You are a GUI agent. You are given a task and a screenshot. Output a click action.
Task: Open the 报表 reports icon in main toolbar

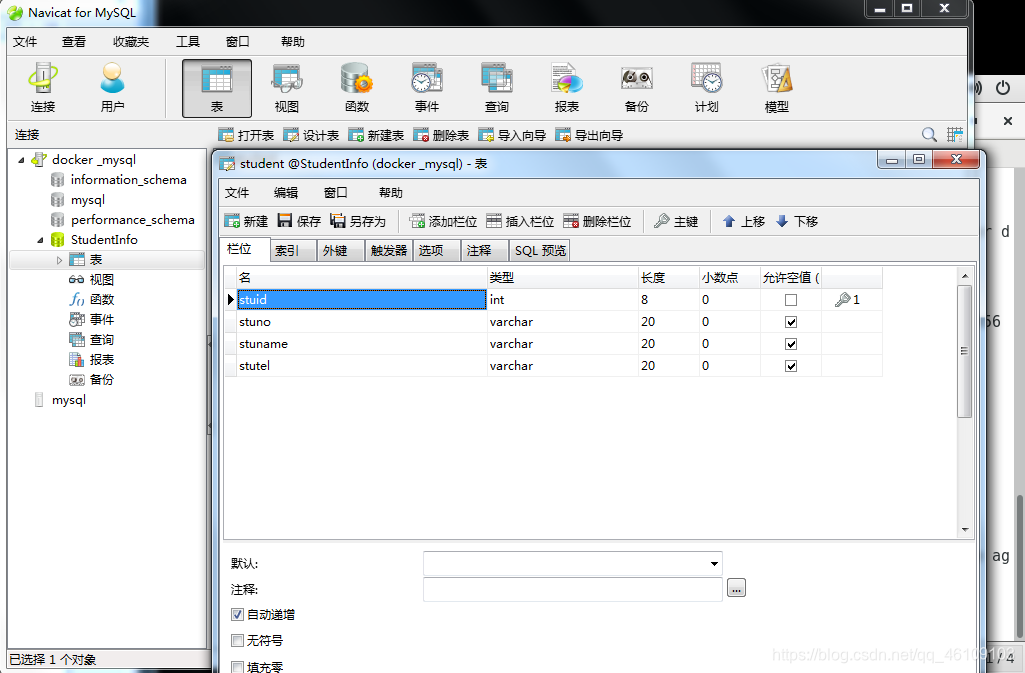point(566,88)
